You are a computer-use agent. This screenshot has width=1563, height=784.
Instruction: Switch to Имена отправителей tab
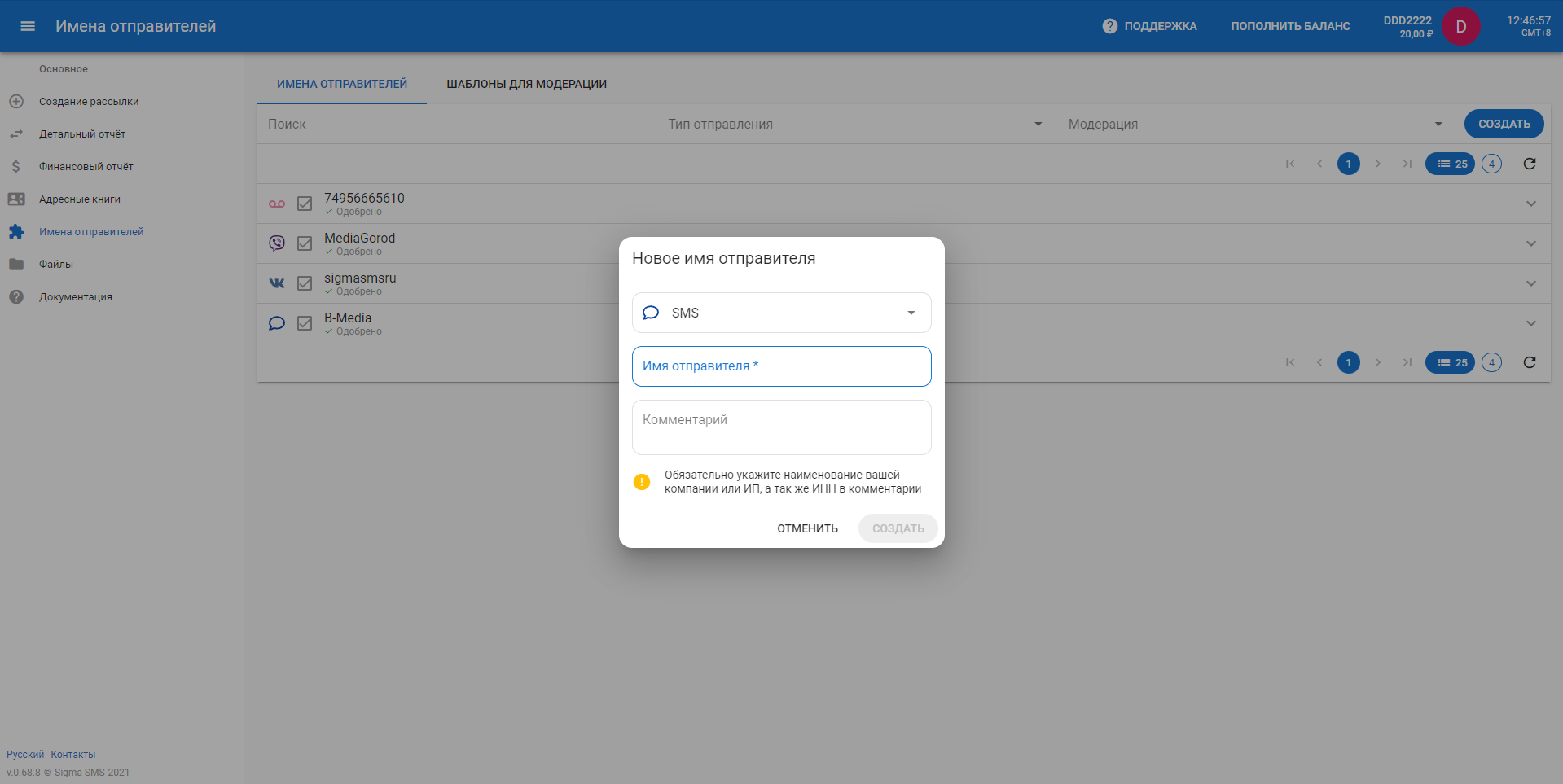(x=342, y=84)
